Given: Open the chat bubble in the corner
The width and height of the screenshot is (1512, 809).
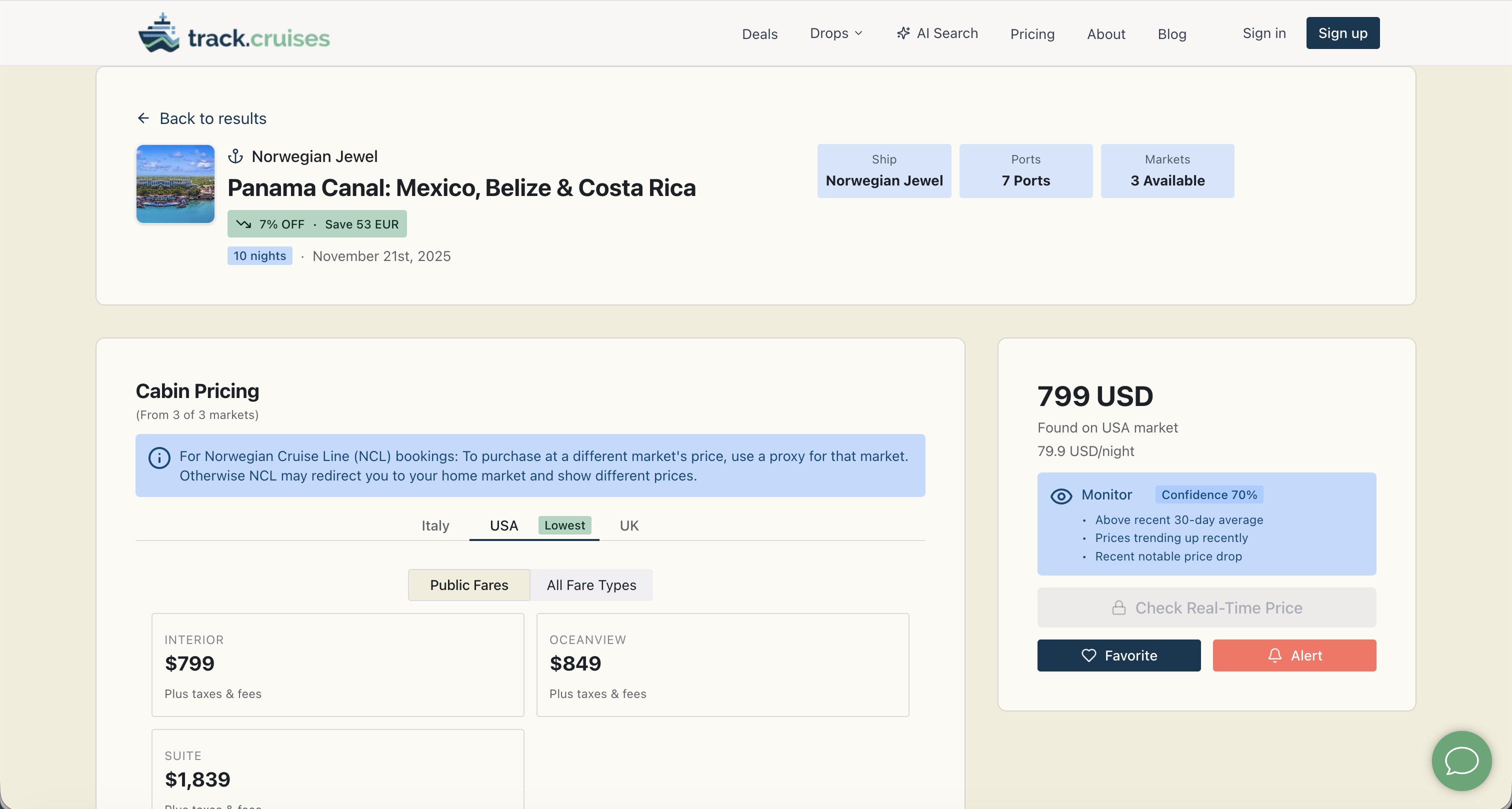Looking at the screenshot, I should (x=1461, y=760).
